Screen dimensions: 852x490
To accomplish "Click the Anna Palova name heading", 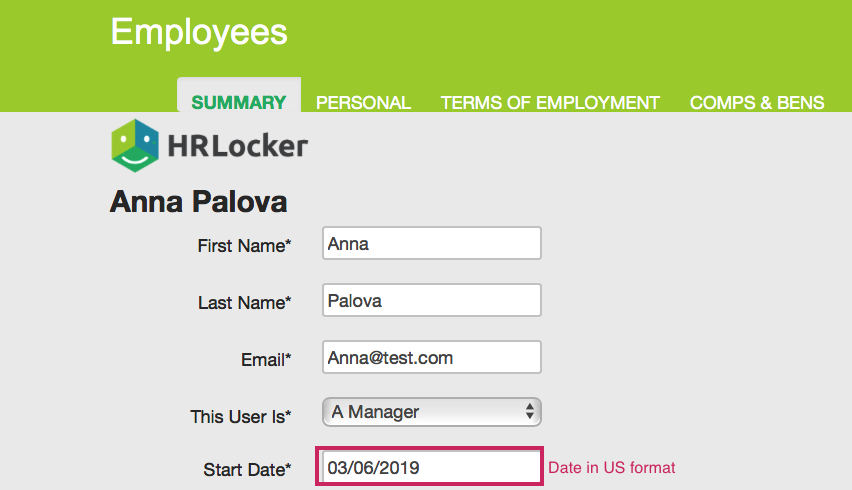I will [198, 202].
